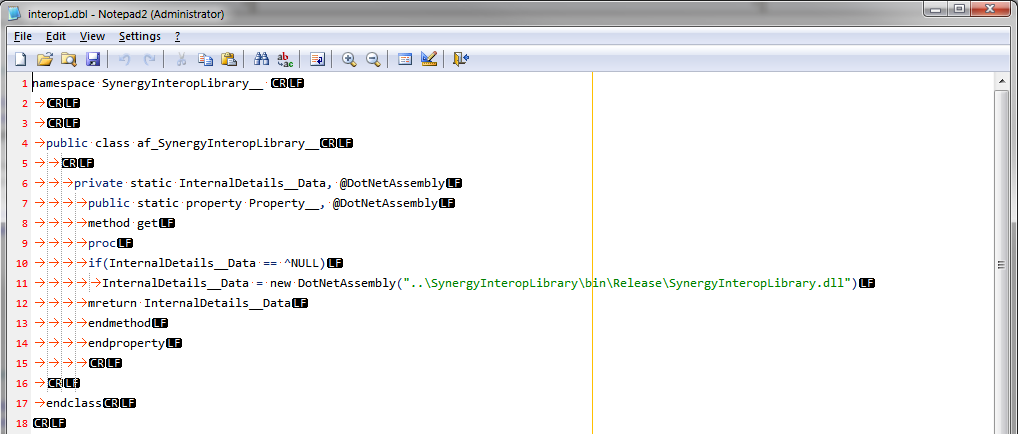
Task: Click "endproperty" on line 14
Action: coord(127,343)
